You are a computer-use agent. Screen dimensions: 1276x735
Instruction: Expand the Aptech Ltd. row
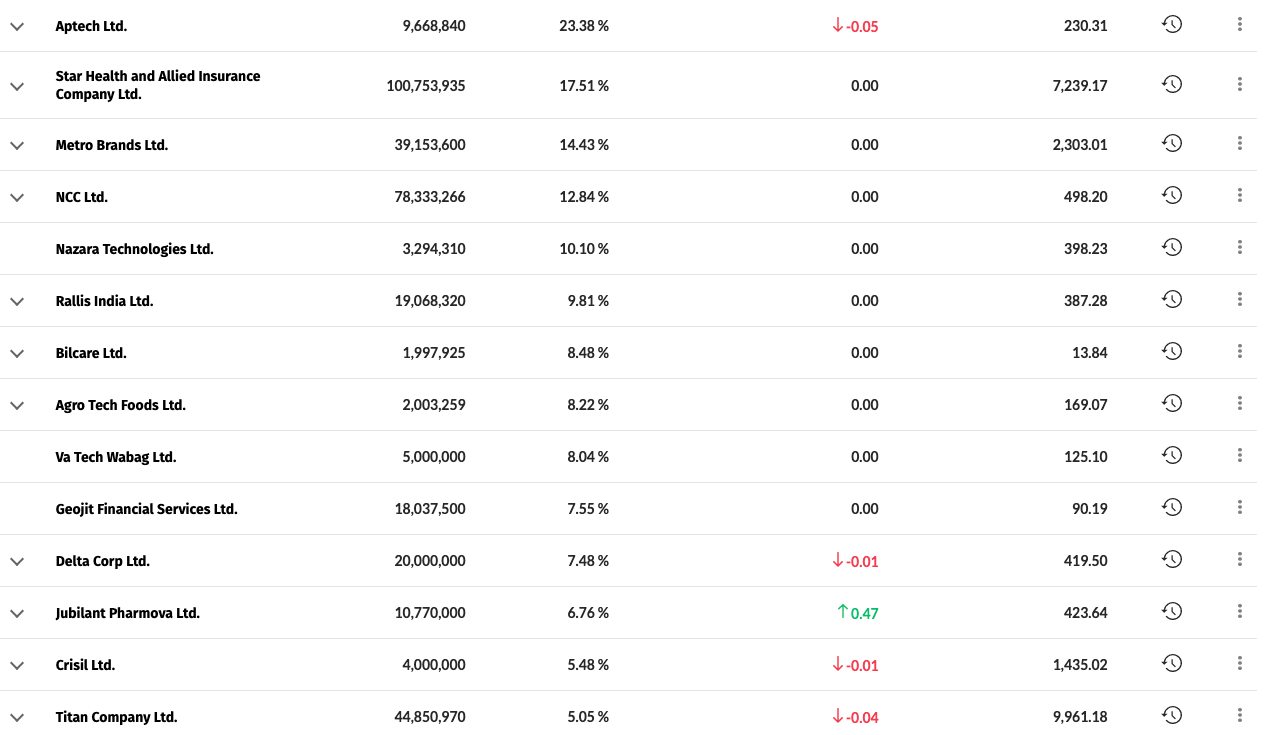click(17, 26)
